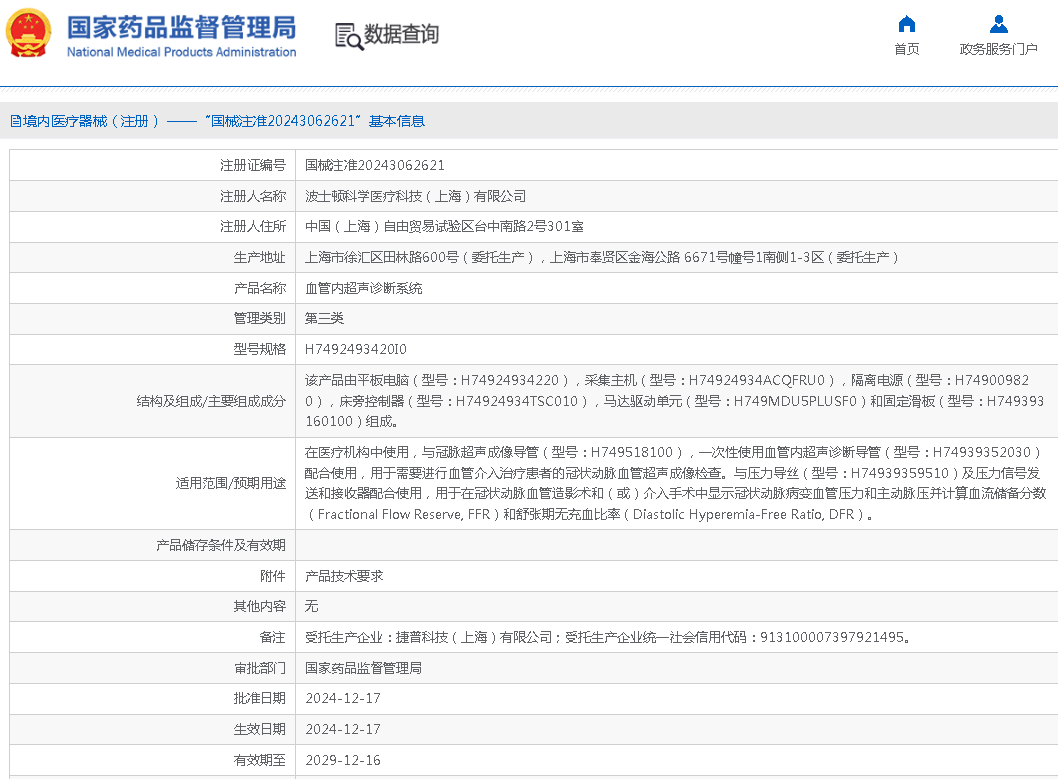
Task: Click the 有效期至 date 2029-12-16
Action: (x=342, y=760)
